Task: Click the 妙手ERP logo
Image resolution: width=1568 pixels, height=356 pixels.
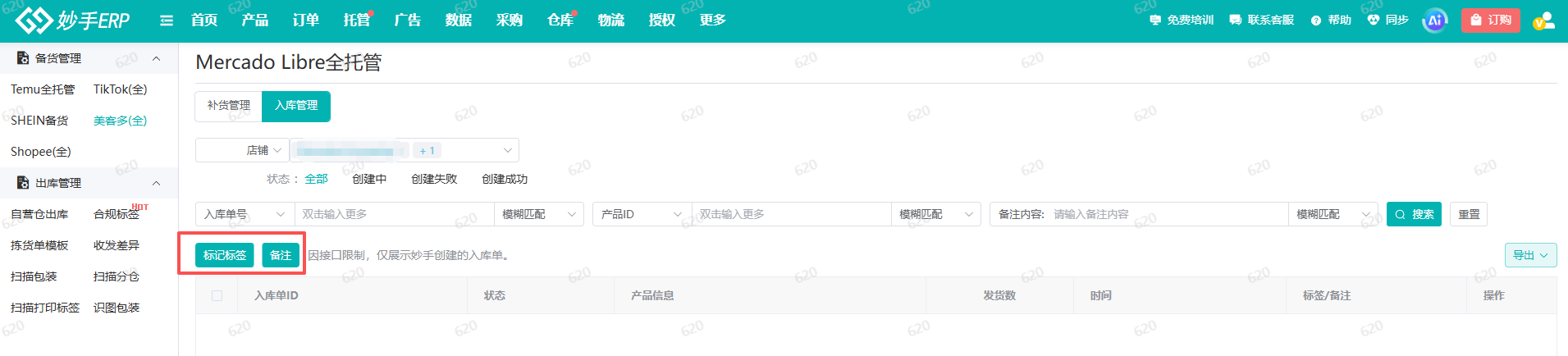Action: tap(72, 21)
